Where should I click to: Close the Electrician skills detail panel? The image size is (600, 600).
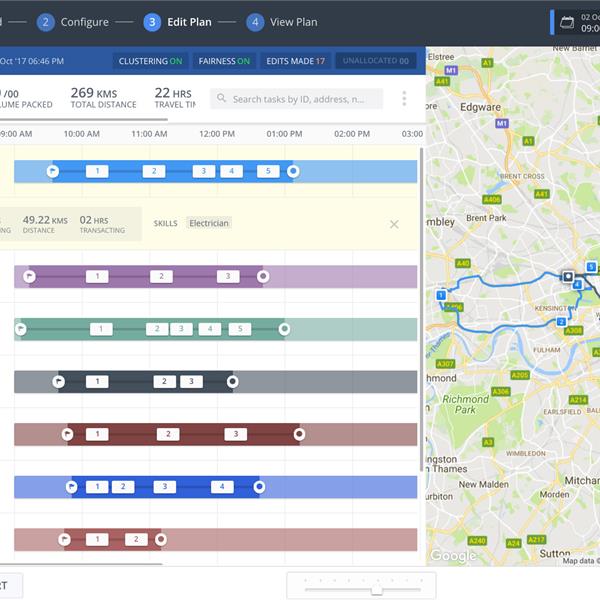[x=394, y=224]
